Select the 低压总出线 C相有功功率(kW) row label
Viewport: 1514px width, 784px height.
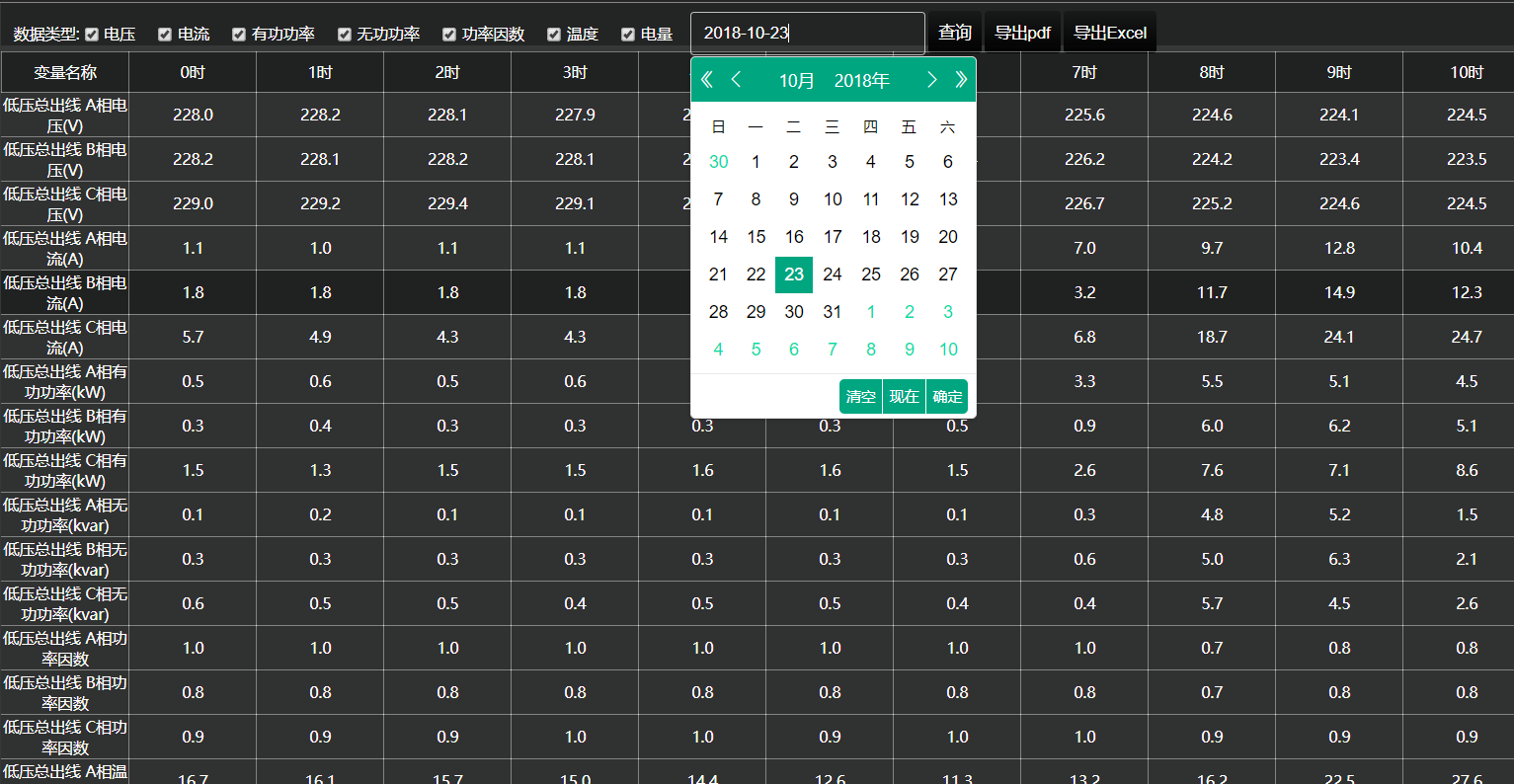[x=65, y=470]
